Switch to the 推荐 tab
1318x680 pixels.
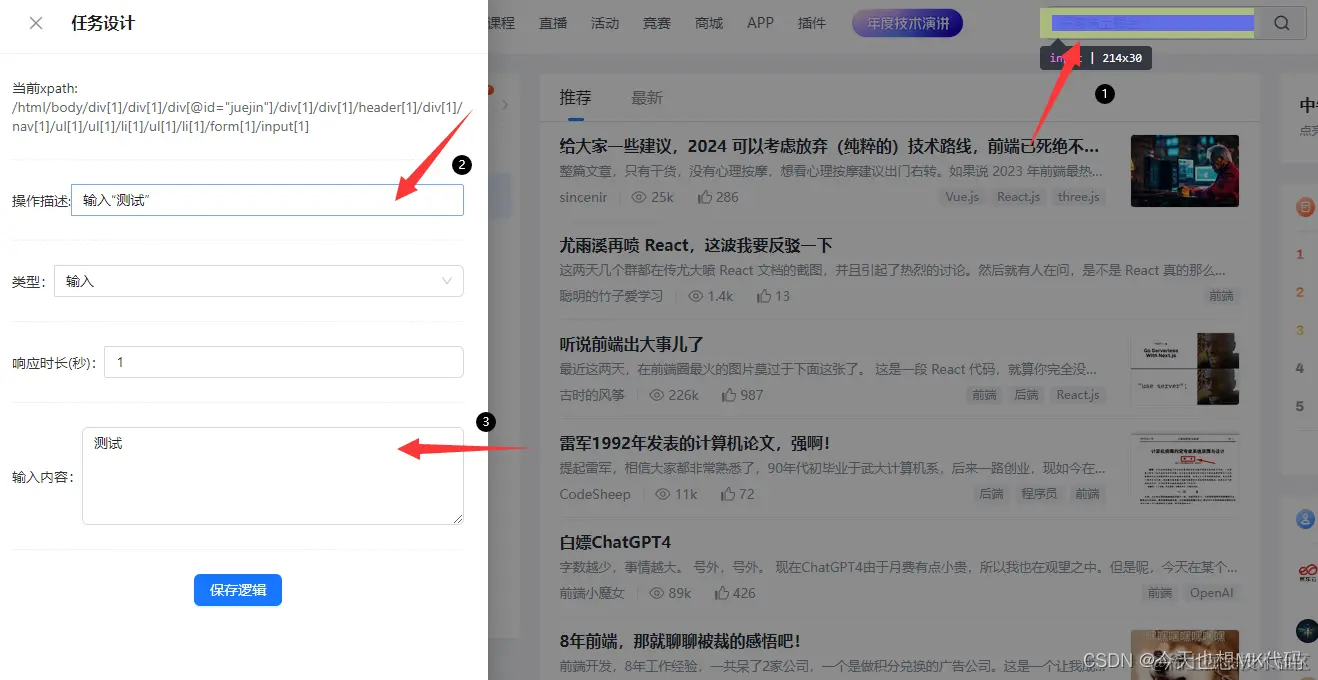(x=575, y=97)
